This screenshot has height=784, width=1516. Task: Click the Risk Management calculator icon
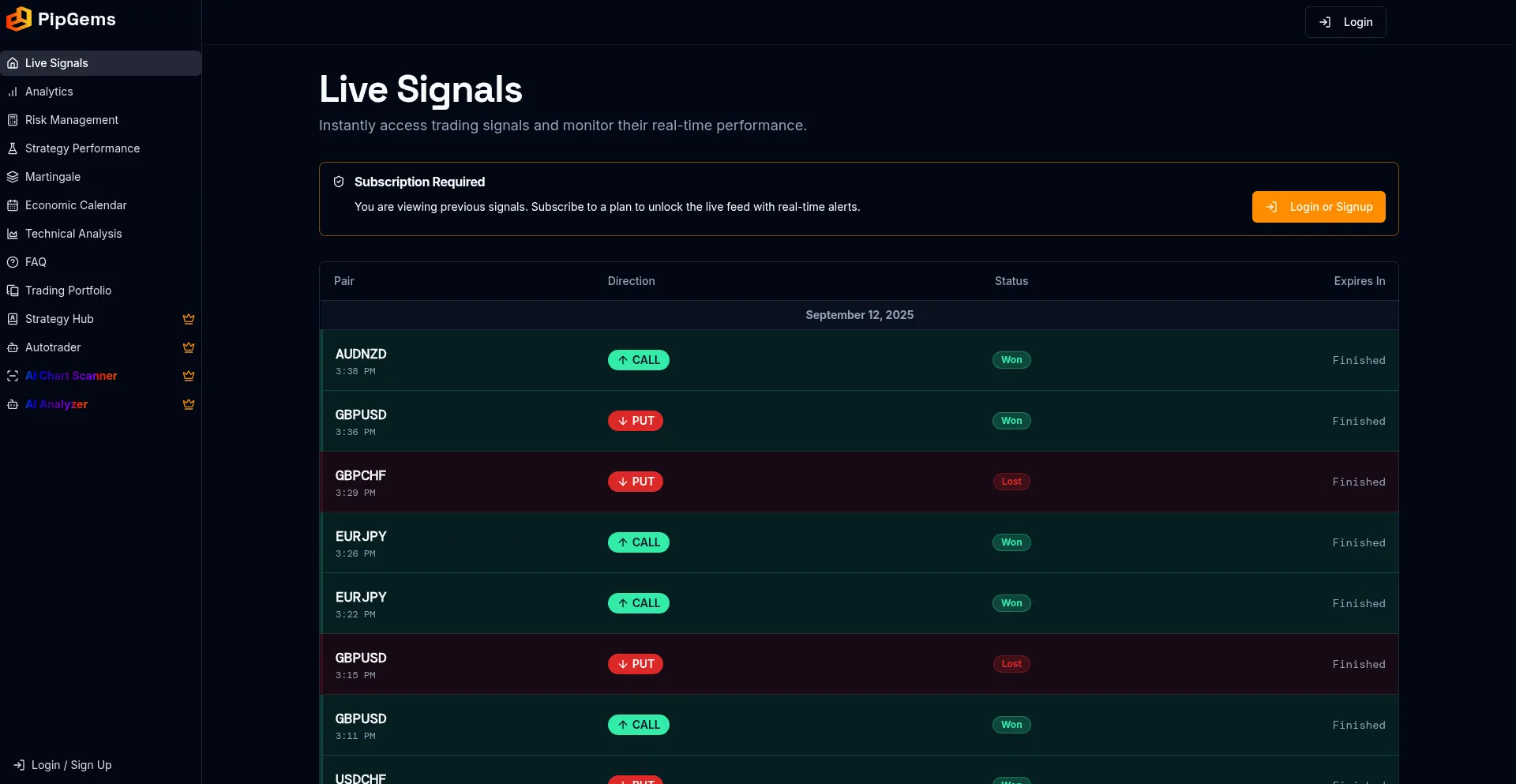point(13,120)
